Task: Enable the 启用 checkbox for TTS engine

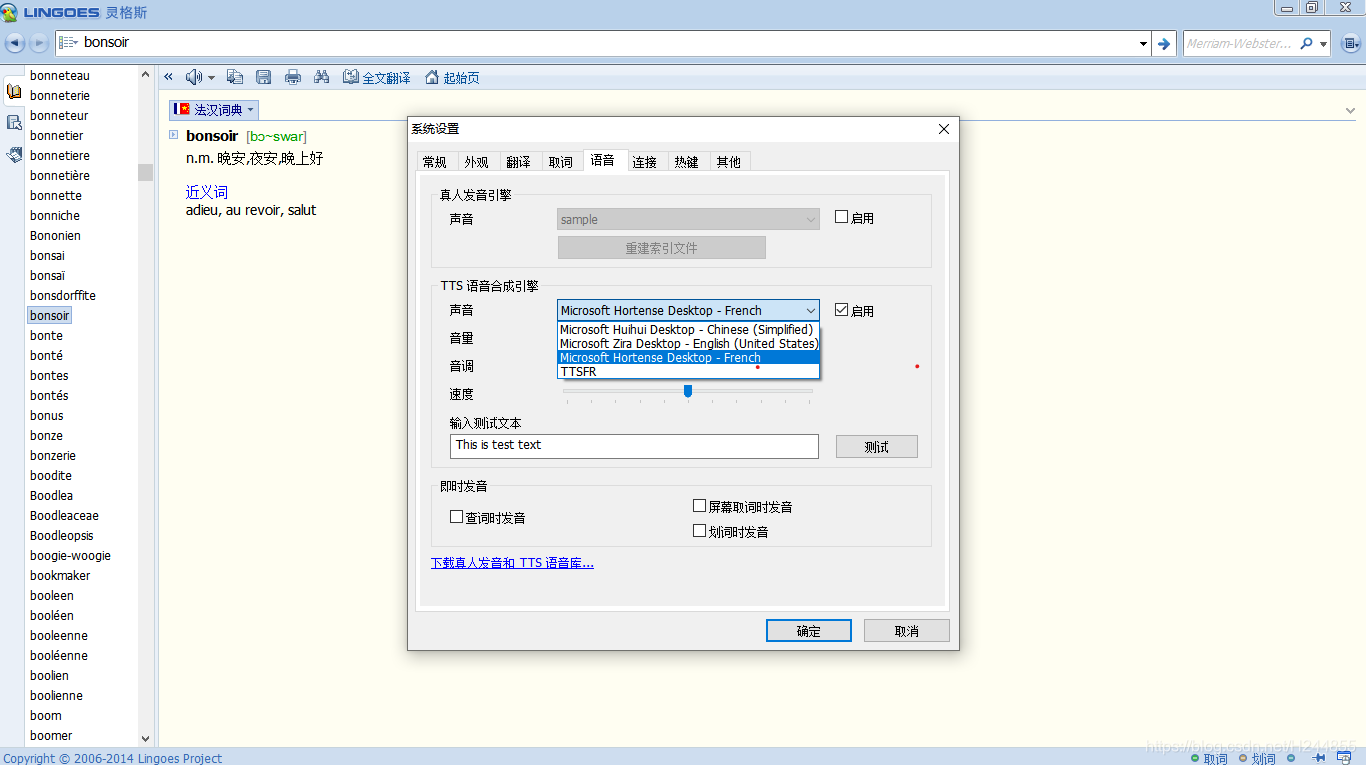Action: click(x=843, y=310)
